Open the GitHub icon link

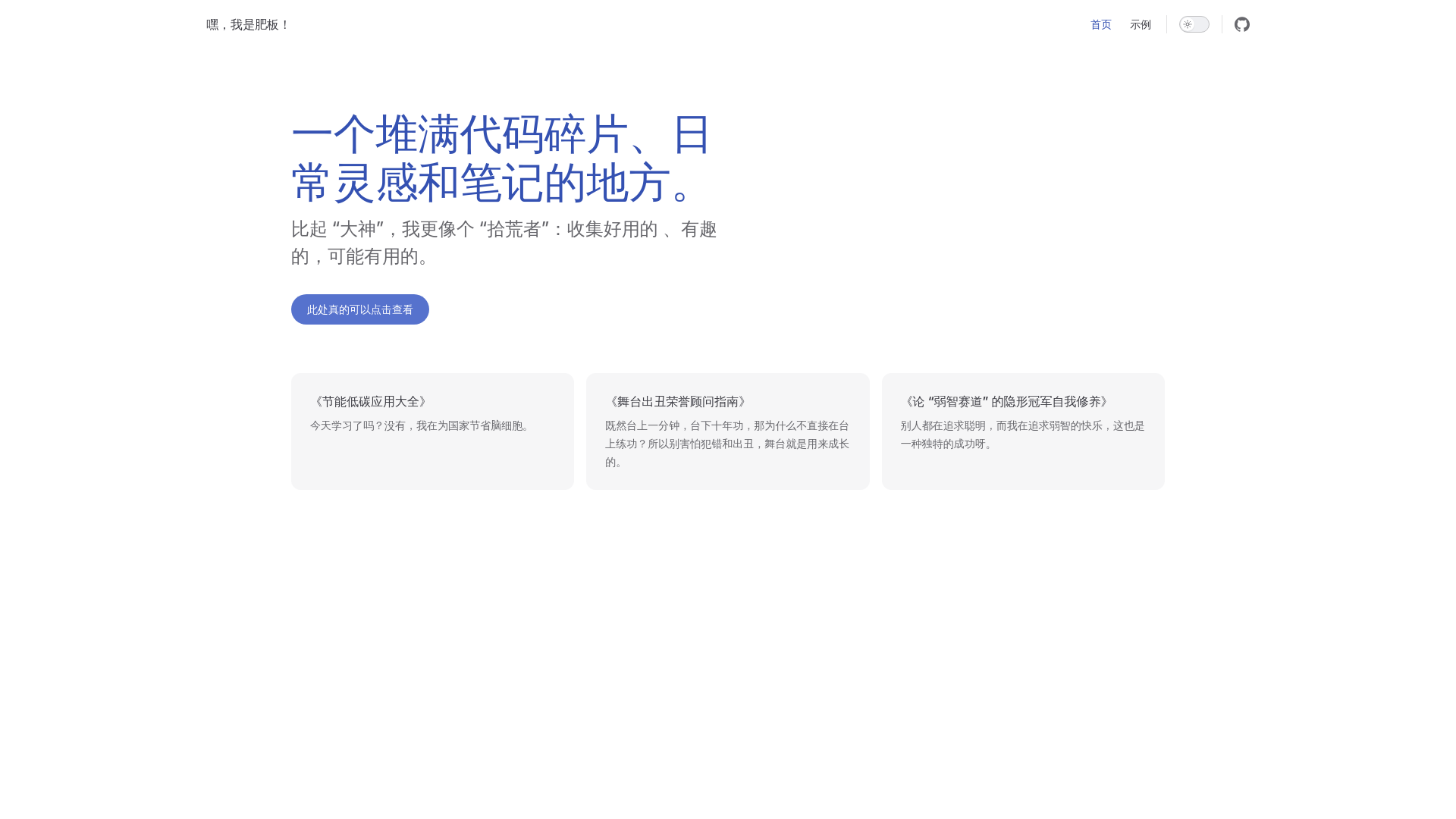(1241, 24)
